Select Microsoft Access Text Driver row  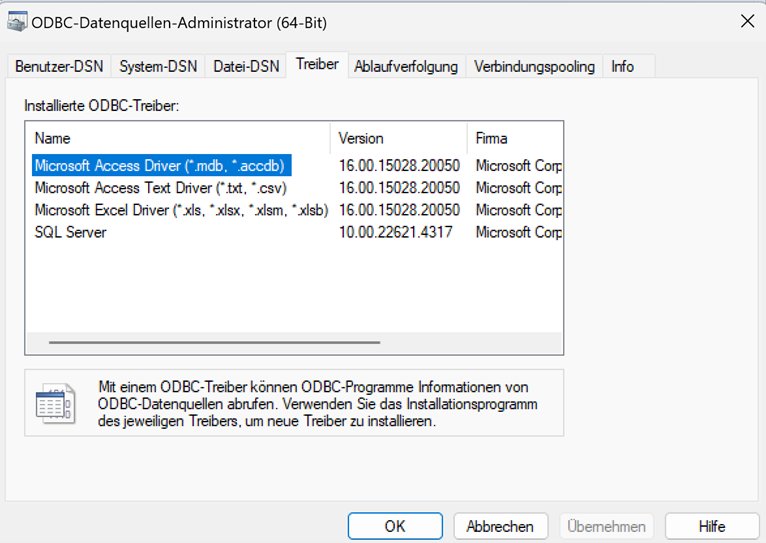point(161,188)
